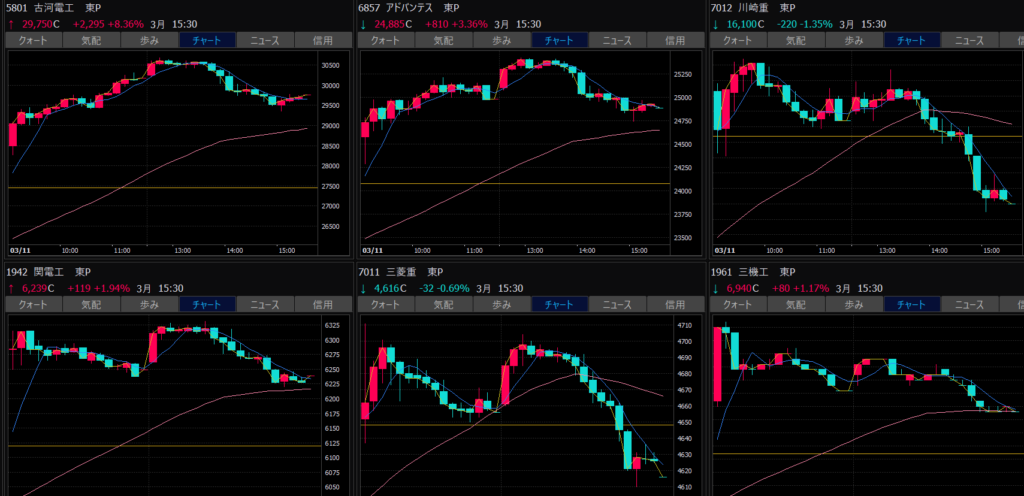Click the チャート tab for 7012 川崎重

click(x=911, y=41)
